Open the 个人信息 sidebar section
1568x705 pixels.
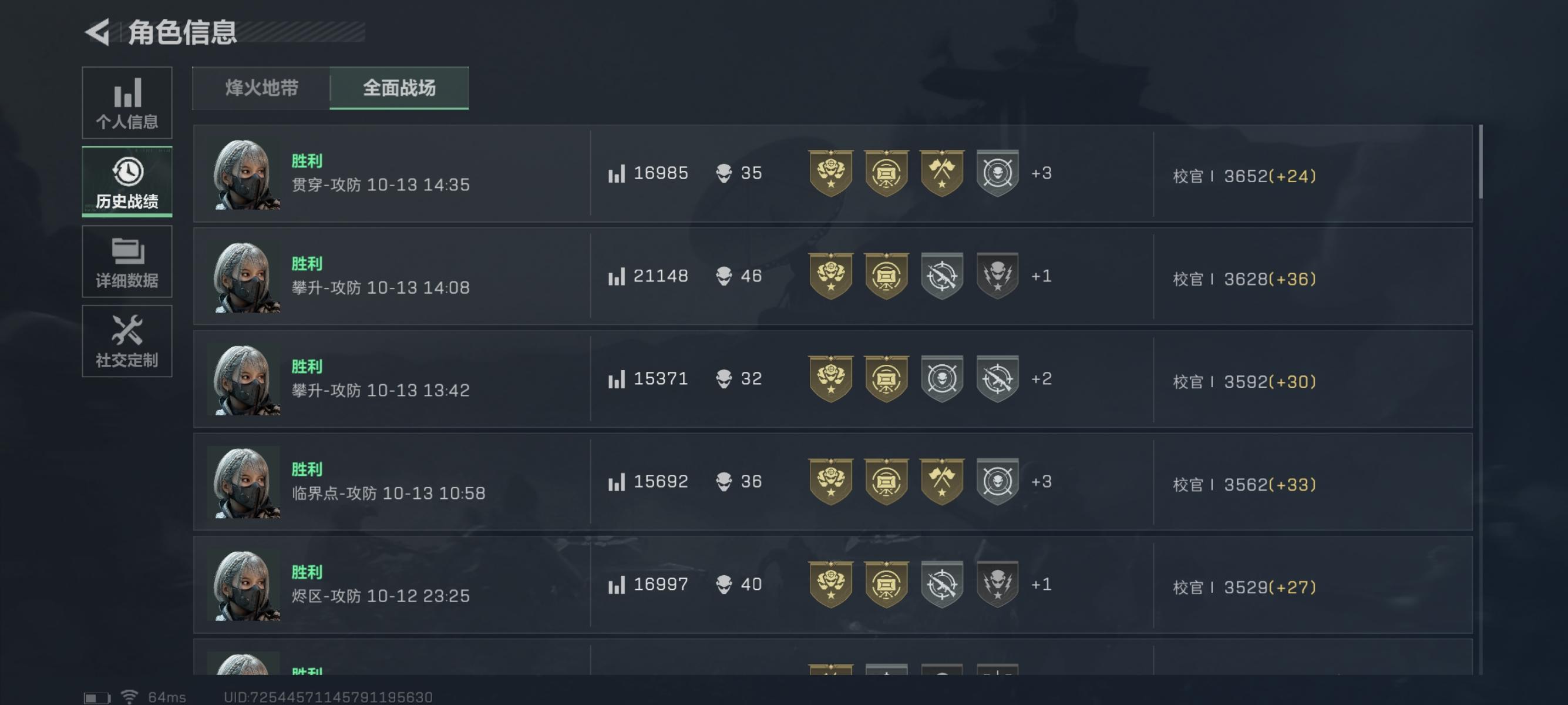pyautogui.click(x=127, y=102)
